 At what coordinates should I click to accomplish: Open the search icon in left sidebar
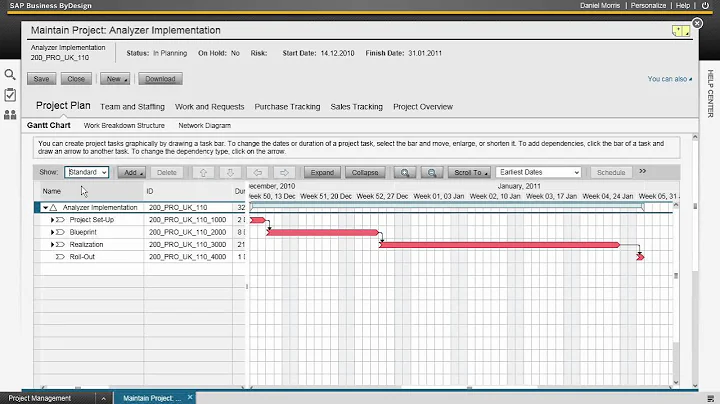(10, 74)
